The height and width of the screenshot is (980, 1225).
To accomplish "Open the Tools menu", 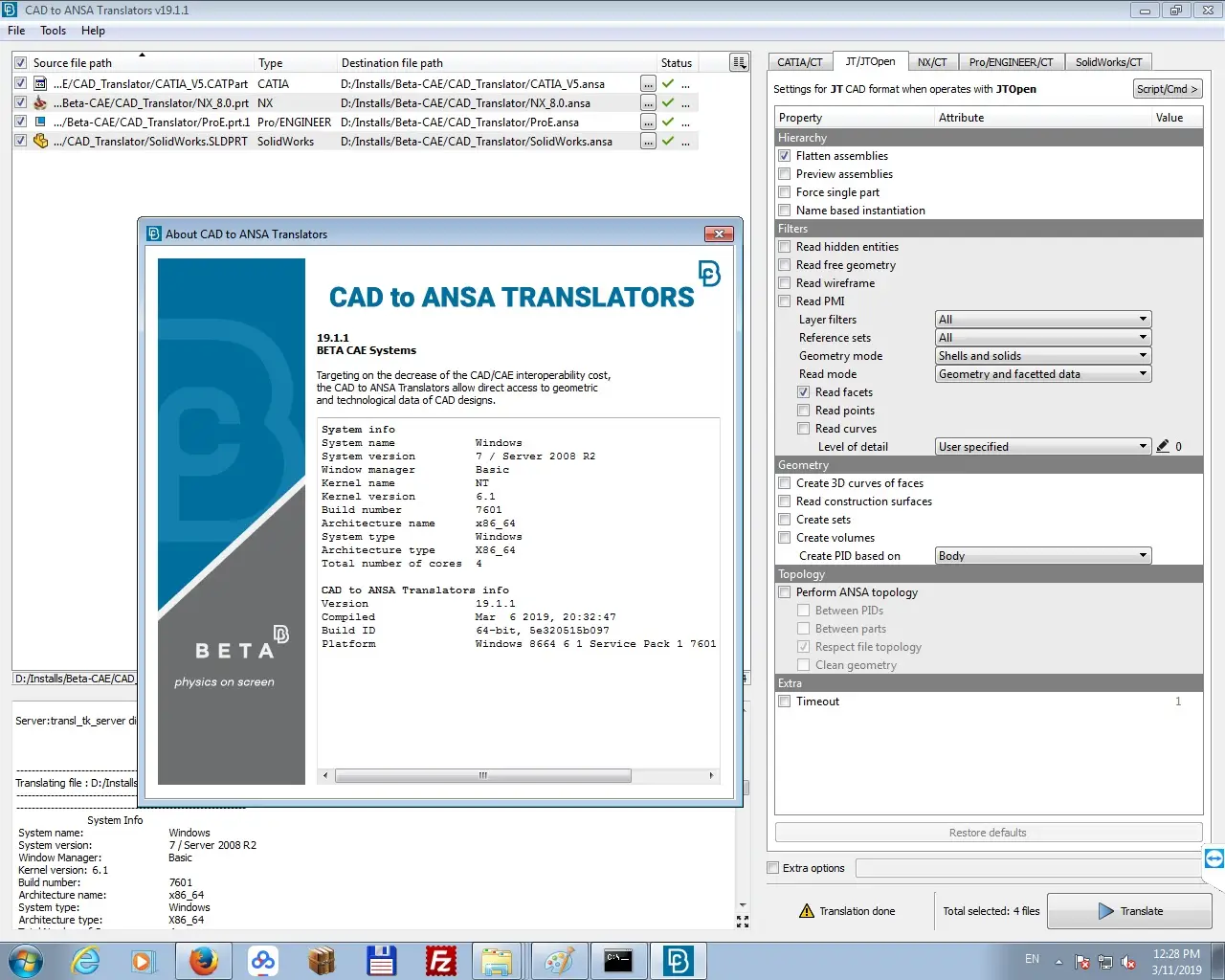I will 53,31.
